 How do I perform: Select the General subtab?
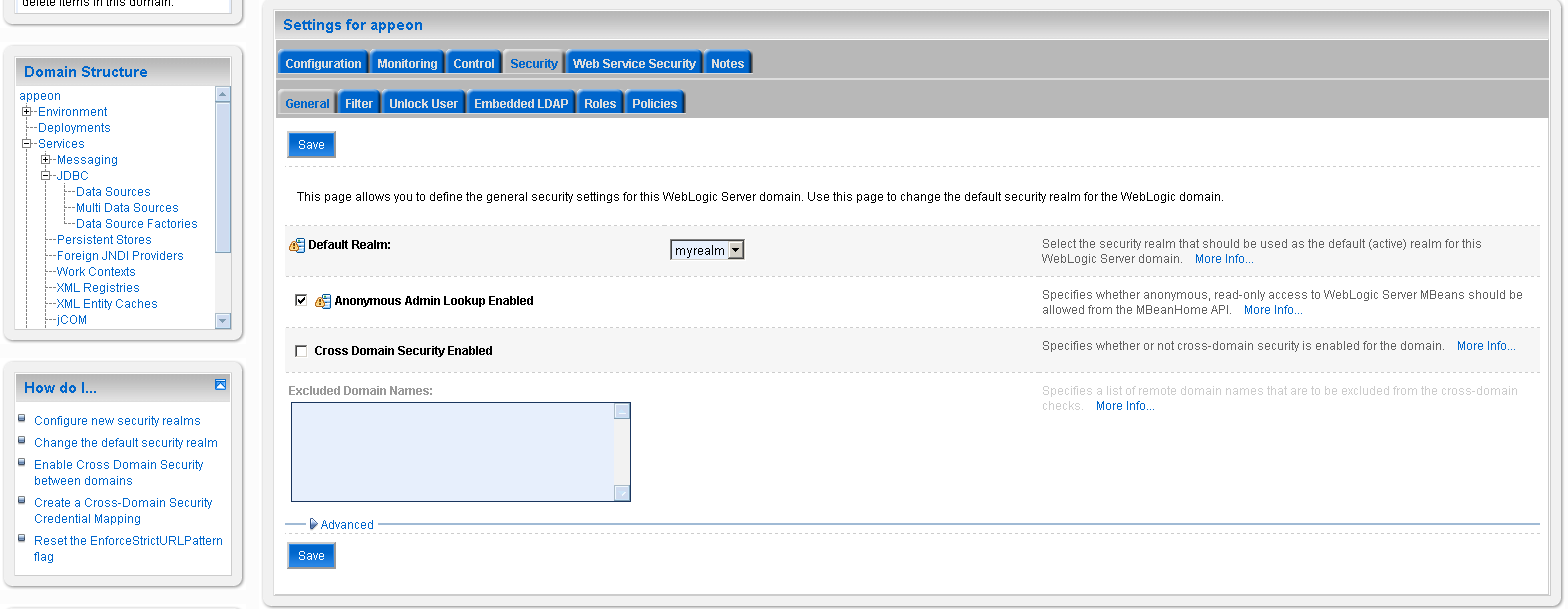pos(307,103)
